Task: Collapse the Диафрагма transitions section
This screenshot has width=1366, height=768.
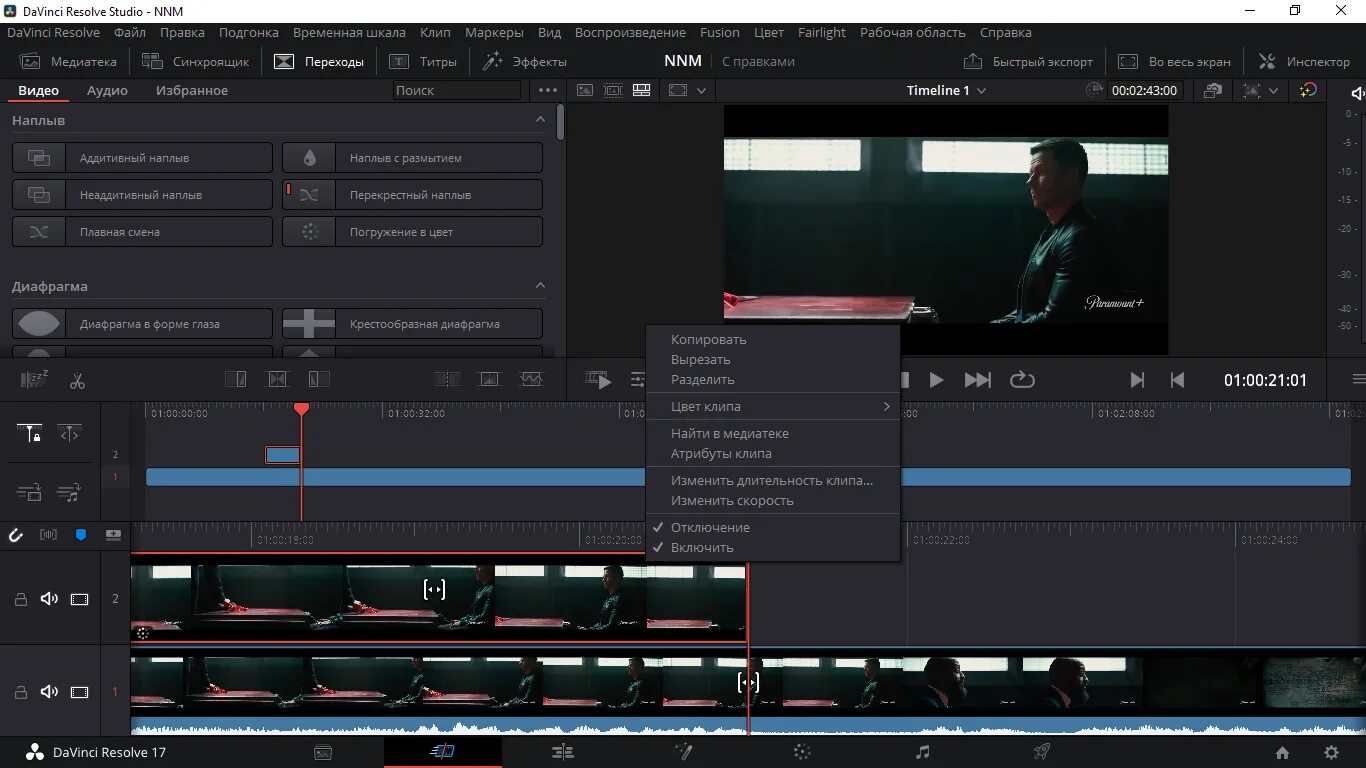Action: (540, 285)
